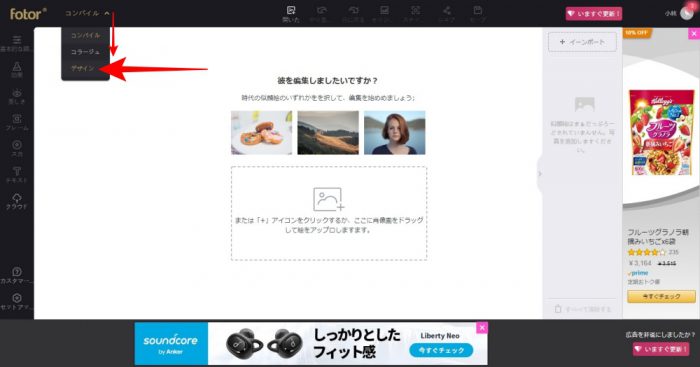Click the empty-gallery picture icon in right panel

(x=584, y=104)
